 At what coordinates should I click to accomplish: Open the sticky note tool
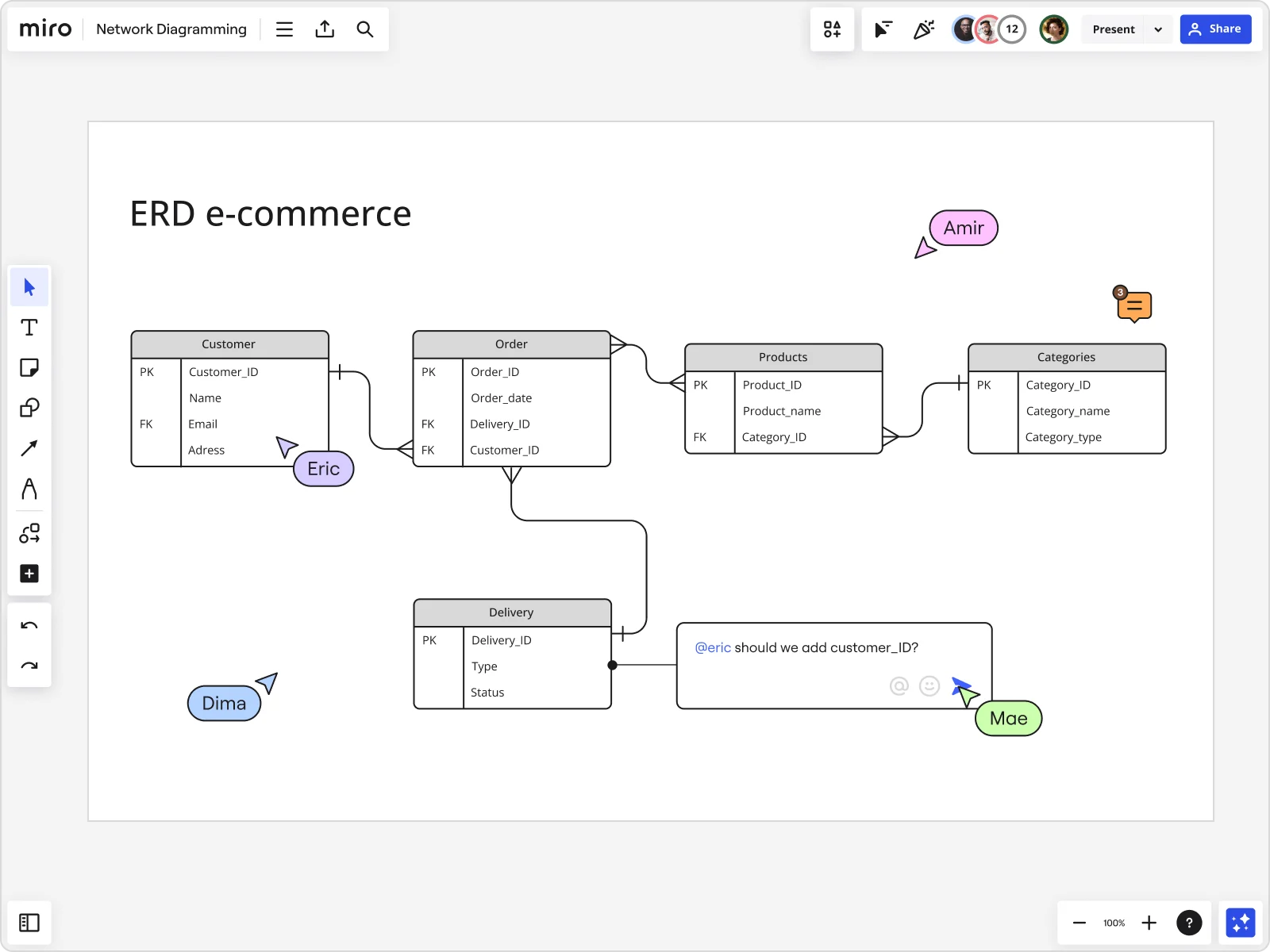point(29,367)
